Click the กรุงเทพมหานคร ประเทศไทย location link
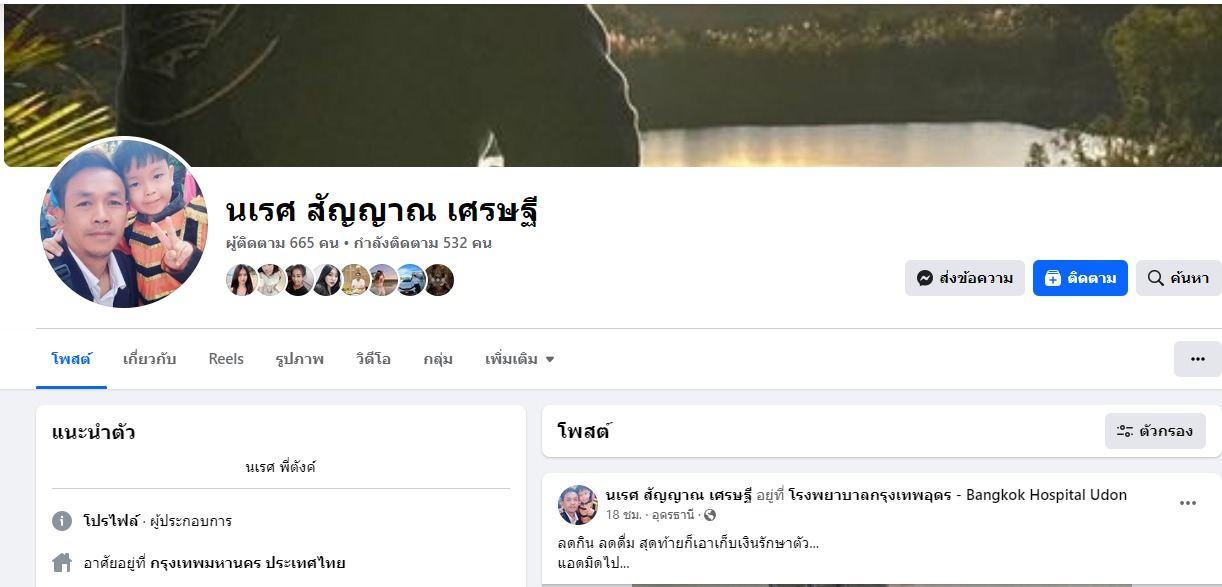1222x587 pixels. [248, 563]
